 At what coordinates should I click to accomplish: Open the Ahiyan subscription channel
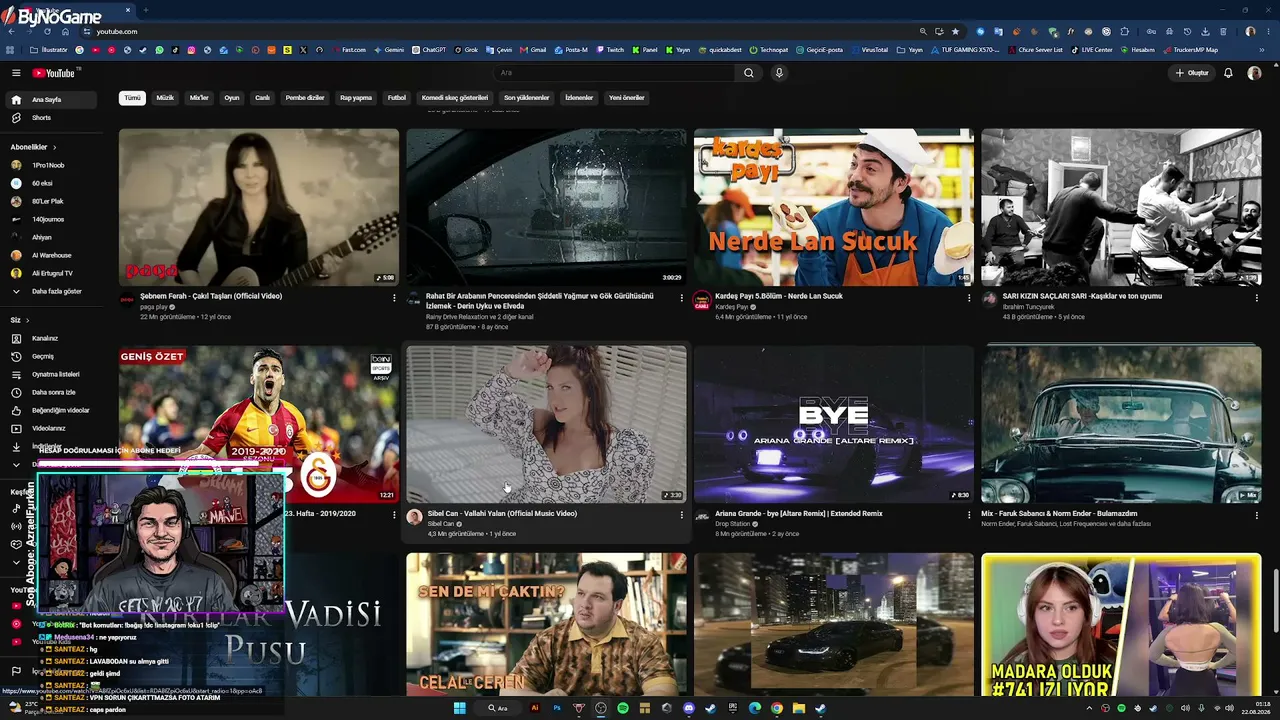click(x=53, y=237)
